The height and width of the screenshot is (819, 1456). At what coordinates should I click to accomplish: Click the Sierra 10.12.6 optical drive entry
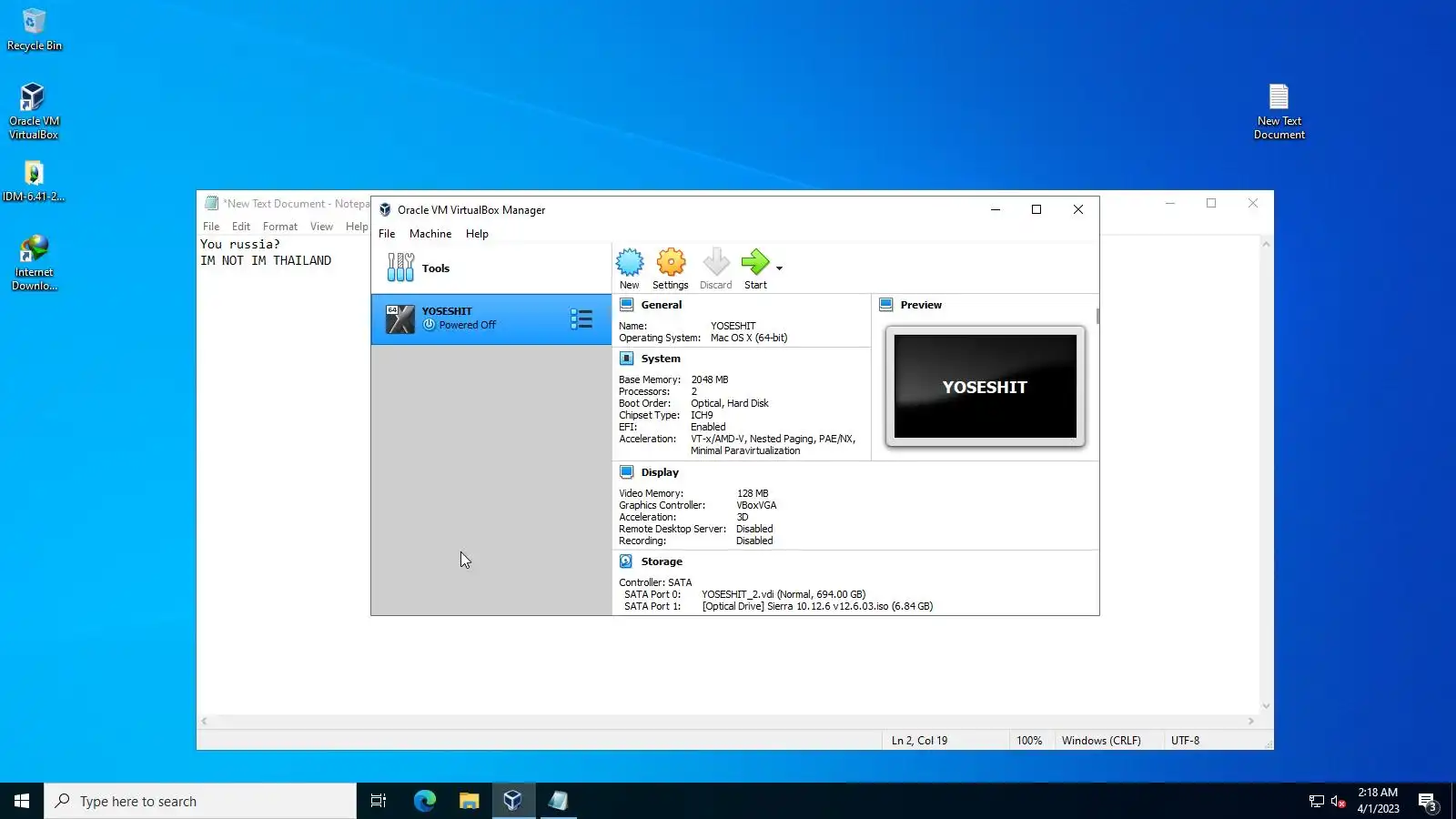point(817,606)
